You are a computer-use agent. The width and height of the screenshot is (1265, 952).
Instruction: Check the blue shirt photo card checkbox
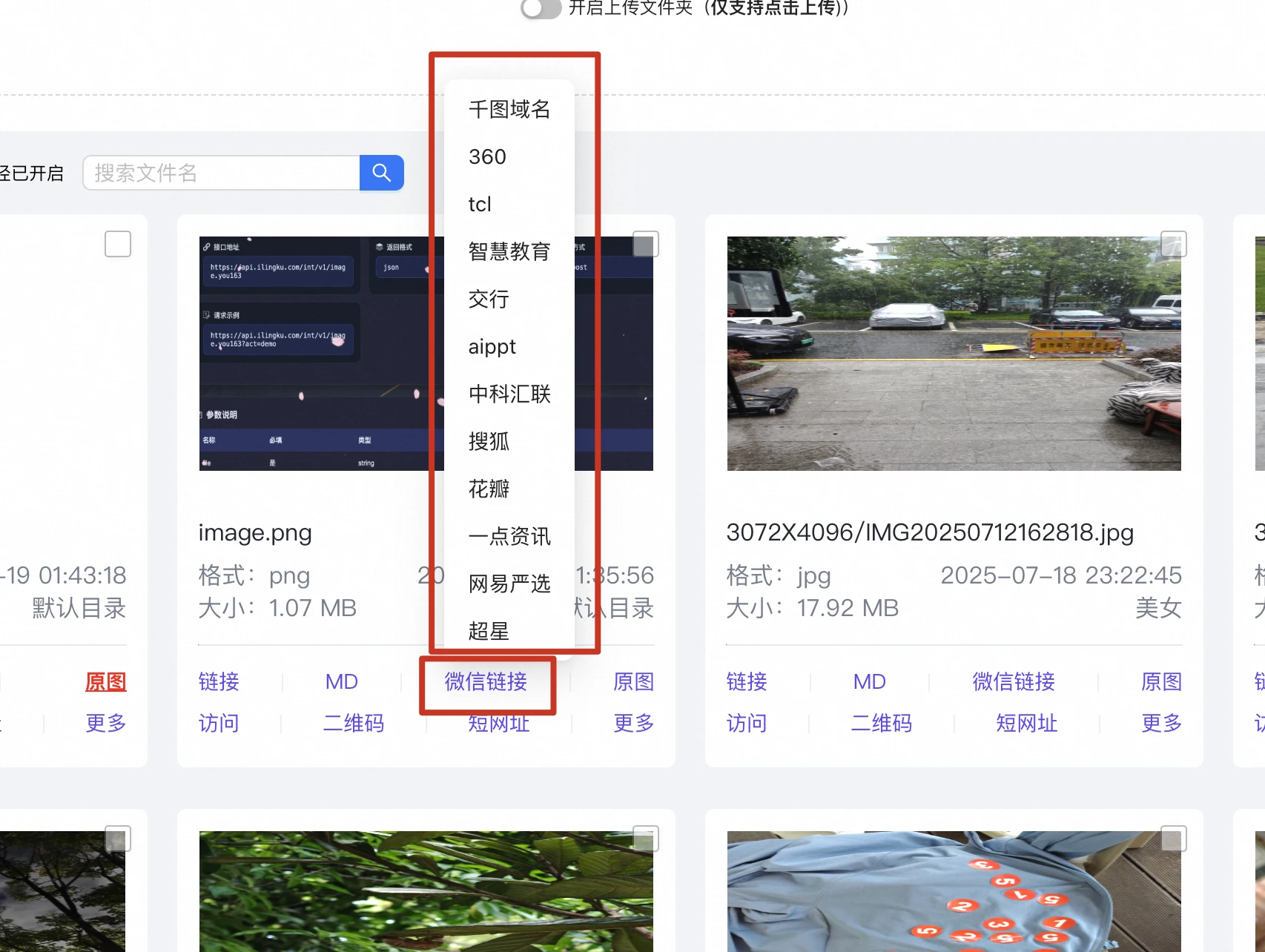(x=1174, y=839)
